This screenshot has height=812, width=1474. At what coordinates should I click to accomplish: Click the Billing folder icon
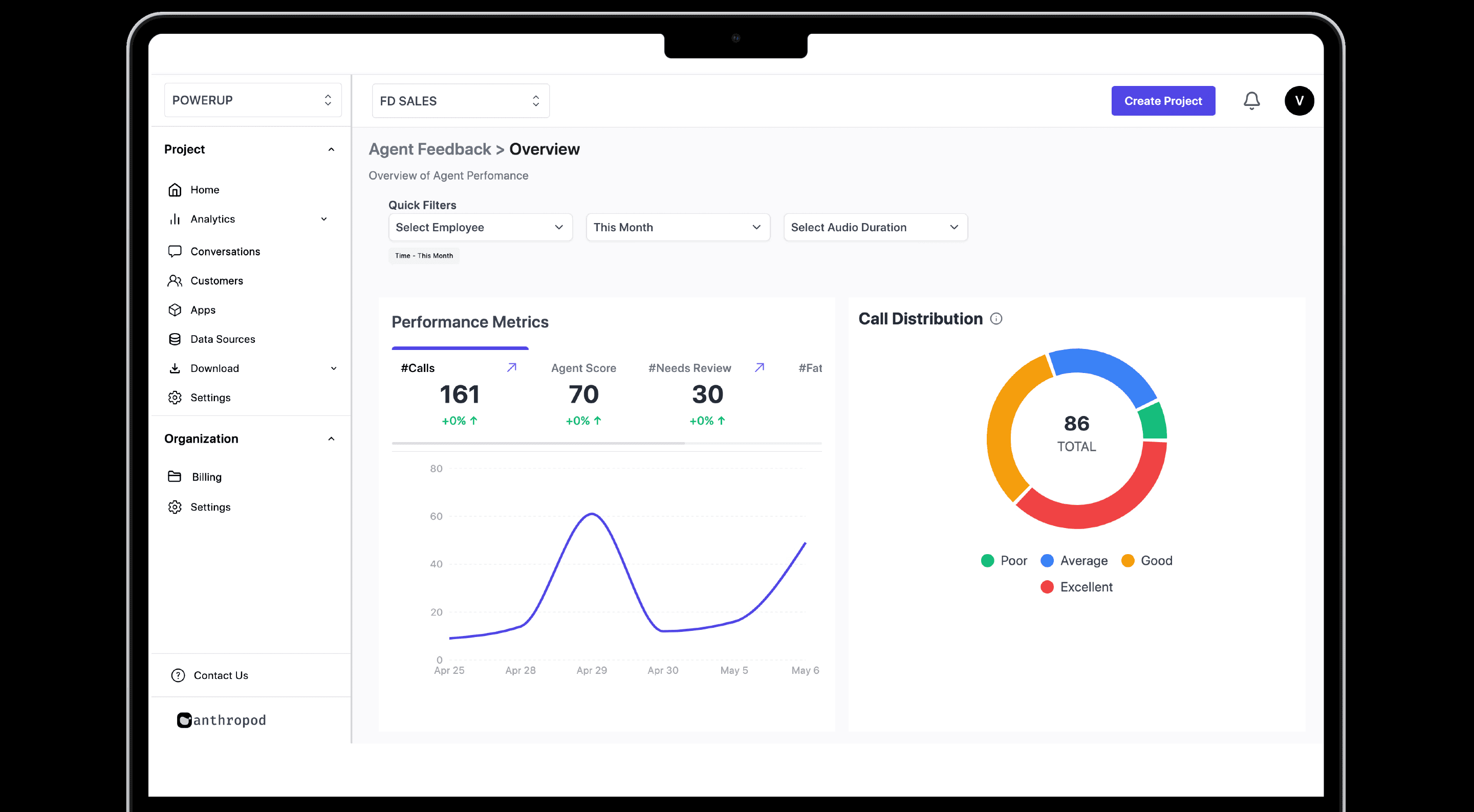pos(175,476)
